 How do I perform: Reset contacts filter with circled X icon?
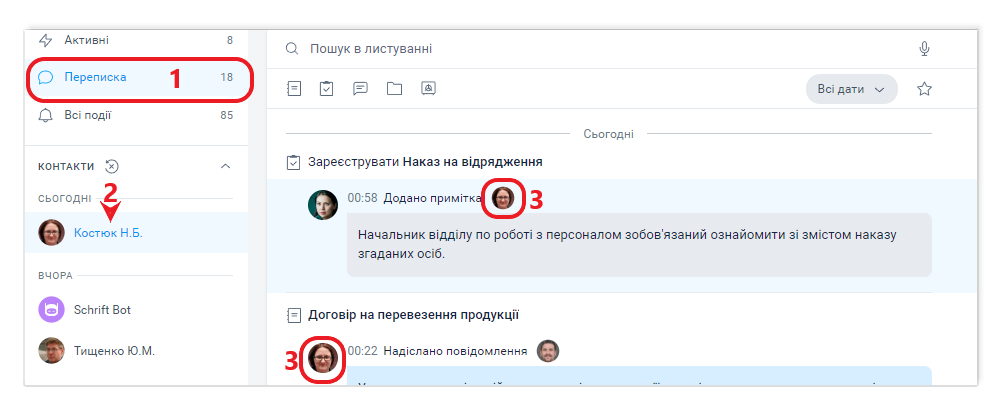point(112,166)
